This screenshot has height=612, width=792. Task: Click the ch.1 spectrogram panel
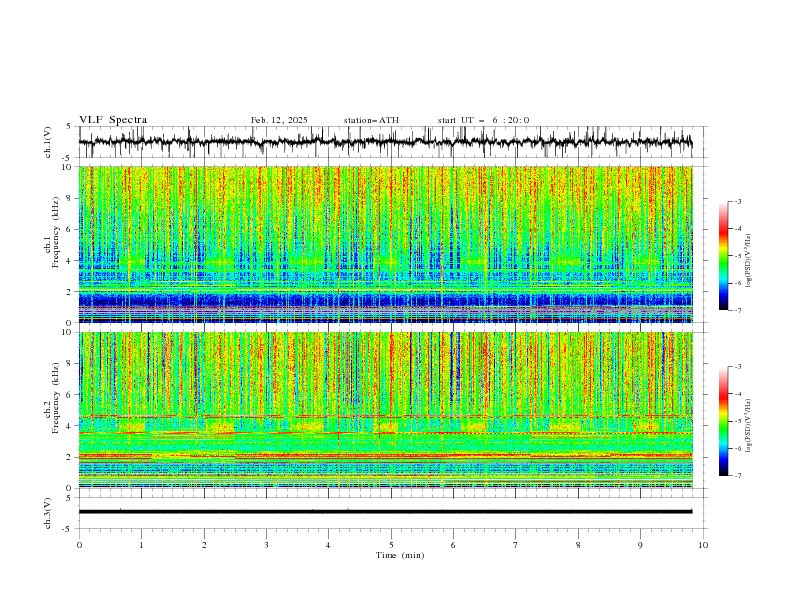point(385,244)
